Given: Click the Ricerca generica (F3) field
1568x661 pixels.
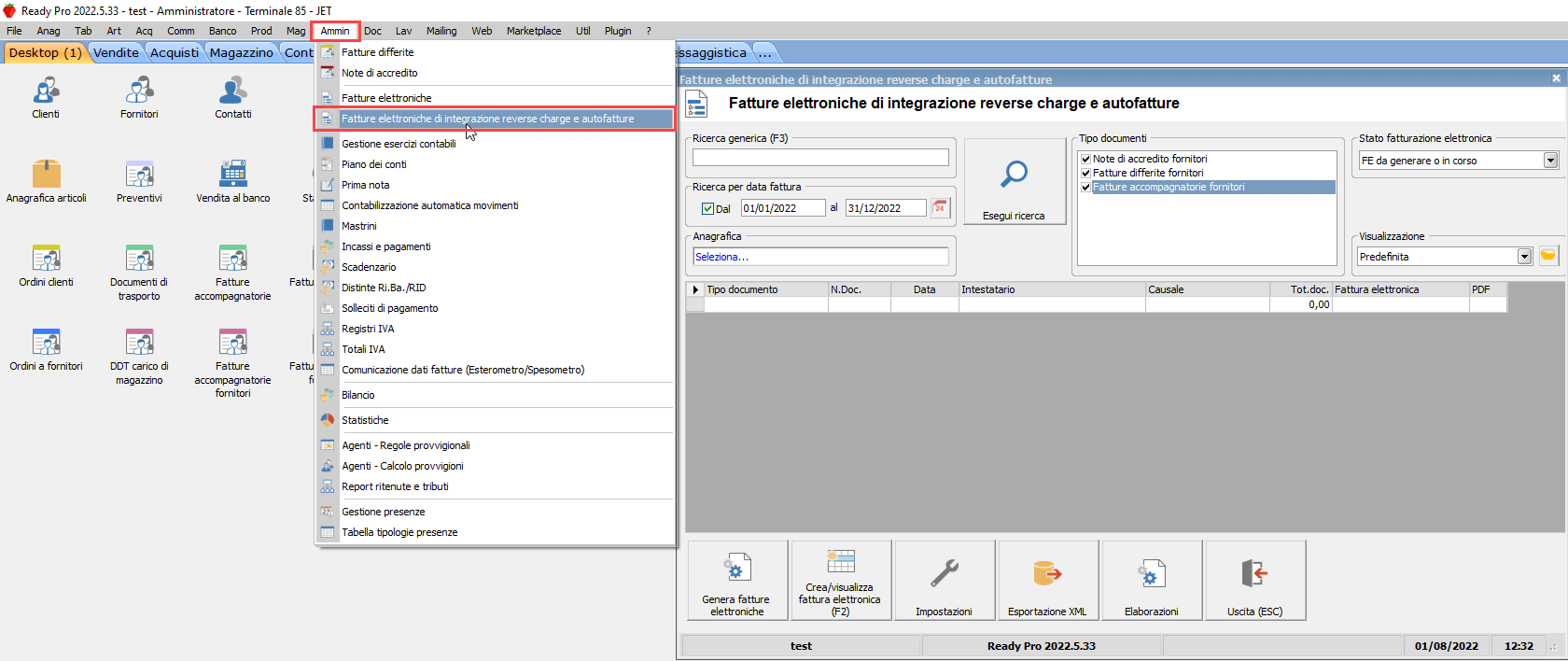Looking at the screenshot, I should click(820, 158).
